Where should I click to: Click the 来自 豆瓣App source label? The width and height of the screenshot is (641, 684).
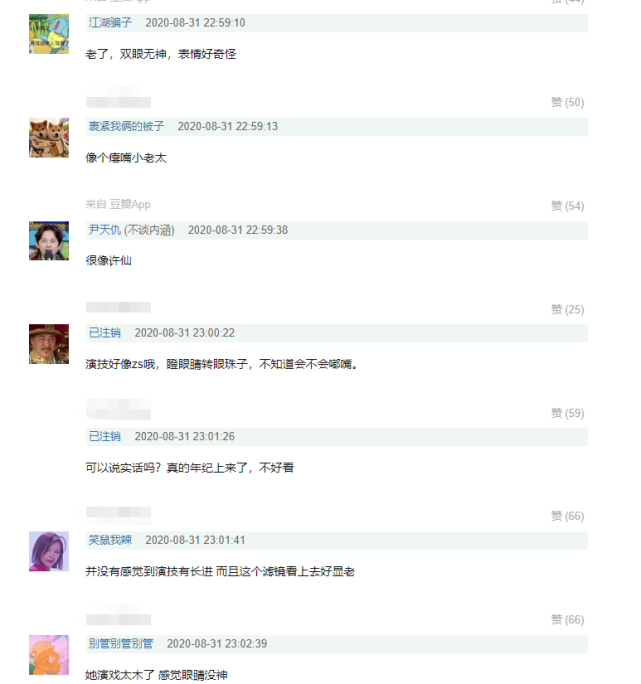[x=118, y=204]
